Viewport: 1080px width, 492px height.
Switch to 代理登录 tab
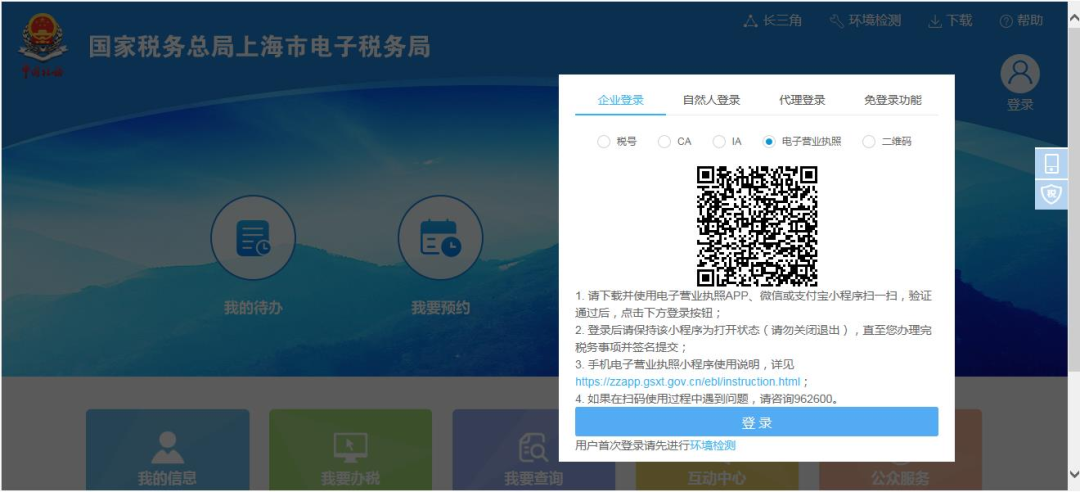pos(802,100)
